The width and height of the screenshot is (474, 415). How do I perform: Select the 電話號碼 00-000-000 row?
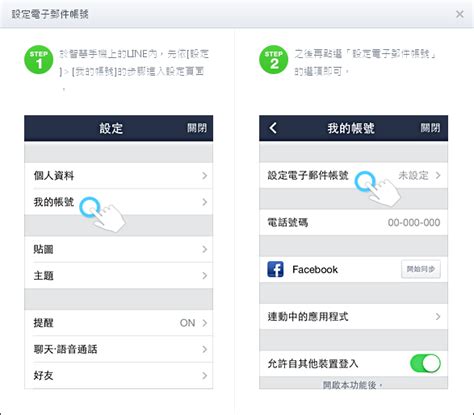[x=354, y=222]
